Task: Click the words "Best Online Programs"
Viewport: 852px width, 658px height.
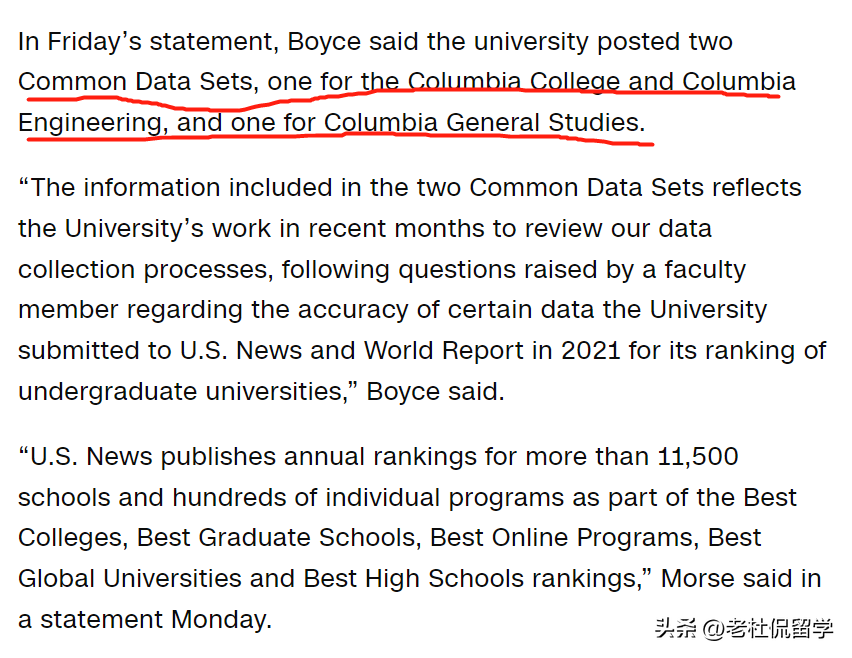Action: [x=562, y=538]
